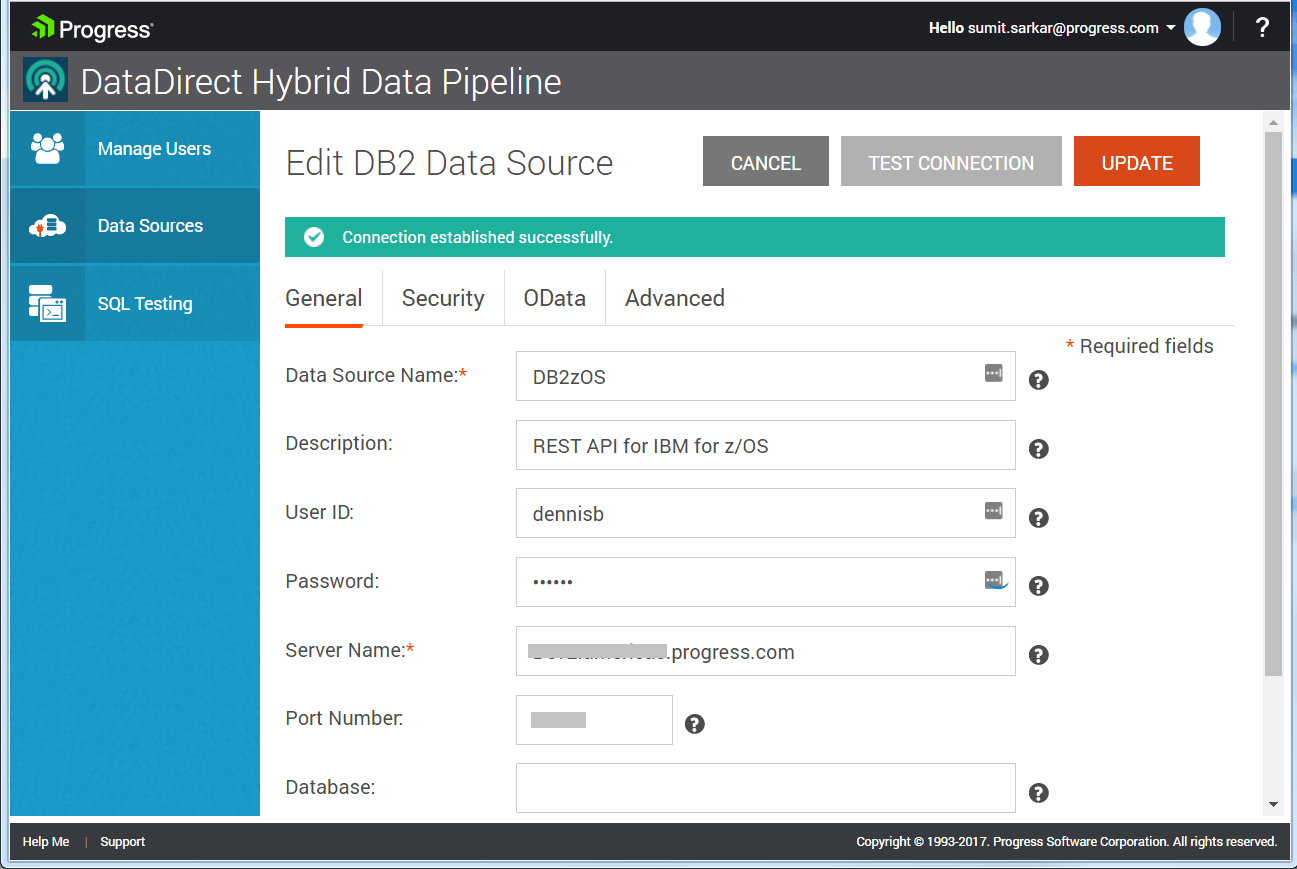Click the UPDATE button

1136,161
